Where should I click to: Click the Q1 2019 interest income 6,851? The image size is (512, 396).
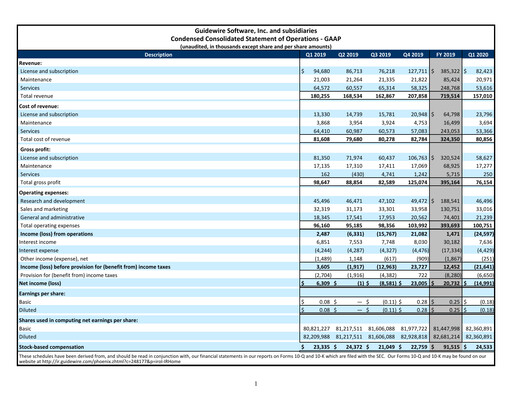click(x=323, y=242)
